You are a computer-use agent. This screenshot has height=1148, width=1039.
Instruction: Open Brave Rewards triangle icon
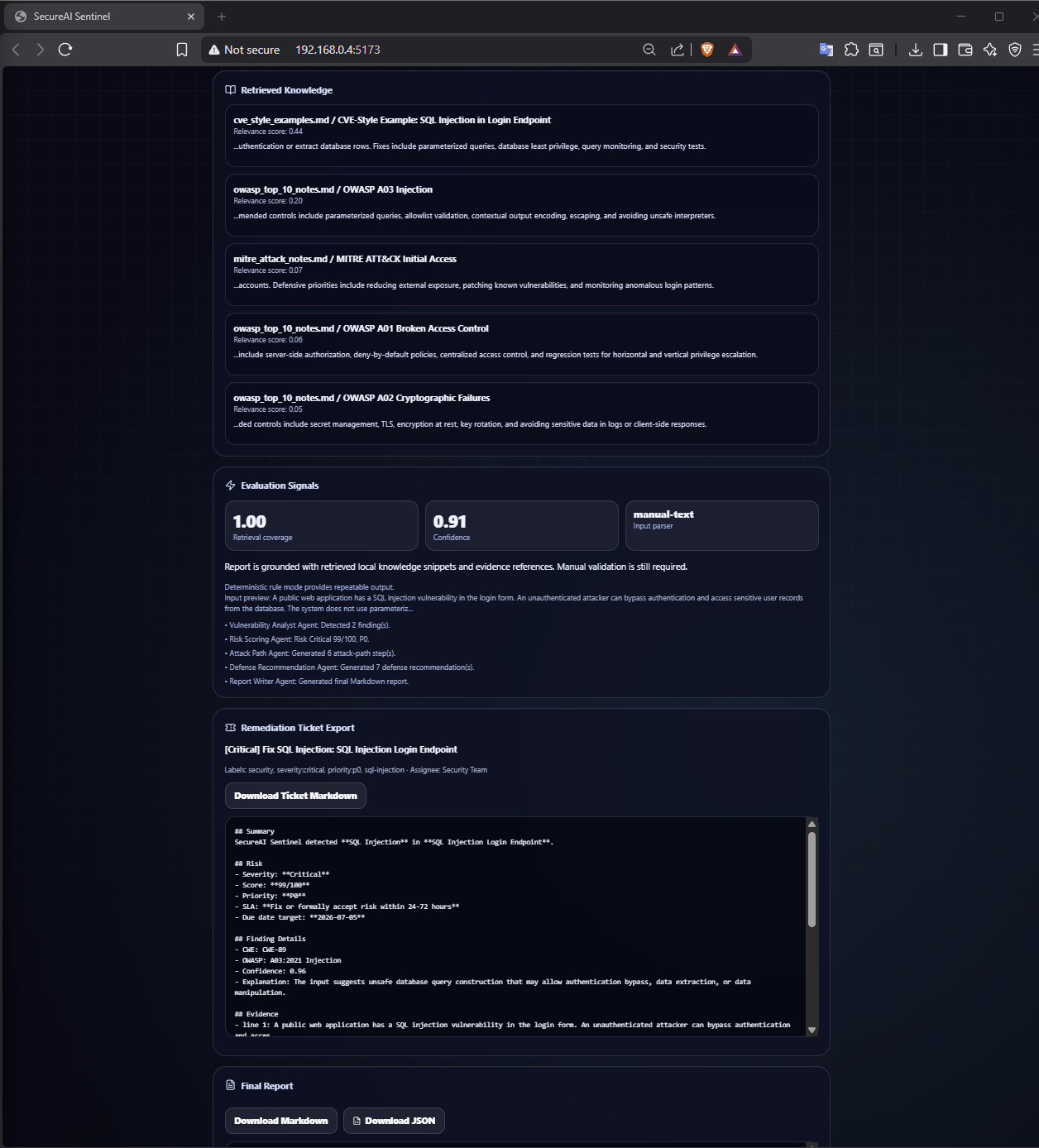click(x=735, y=50)
